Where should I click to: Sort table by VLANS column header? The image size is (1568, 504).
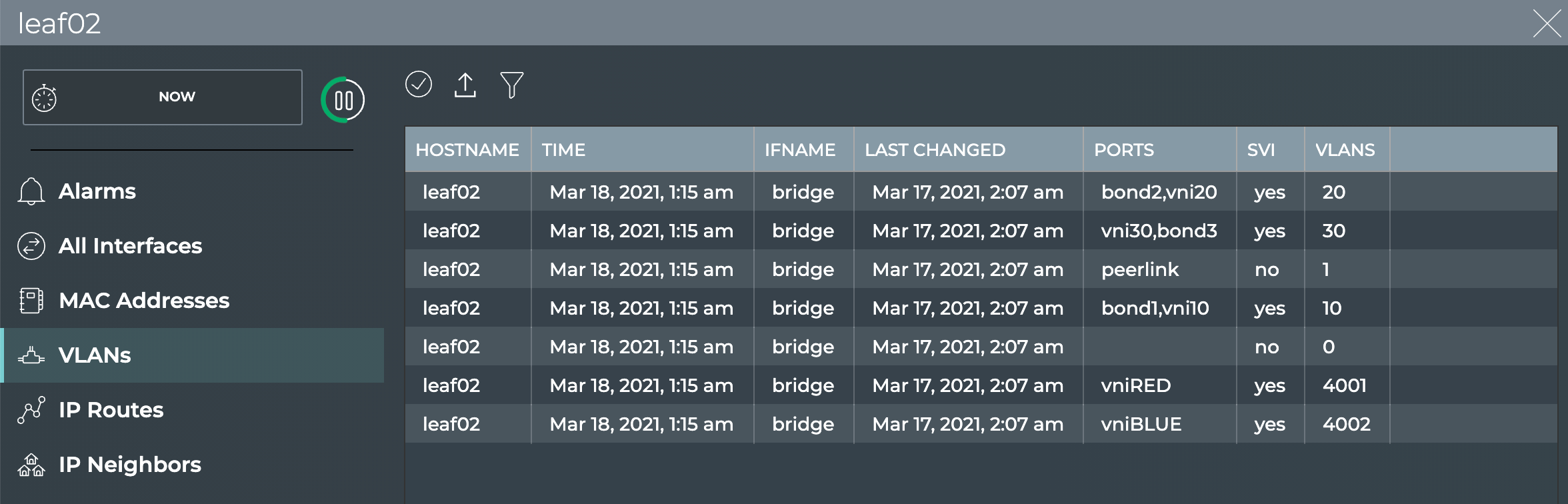(1345, 150)
